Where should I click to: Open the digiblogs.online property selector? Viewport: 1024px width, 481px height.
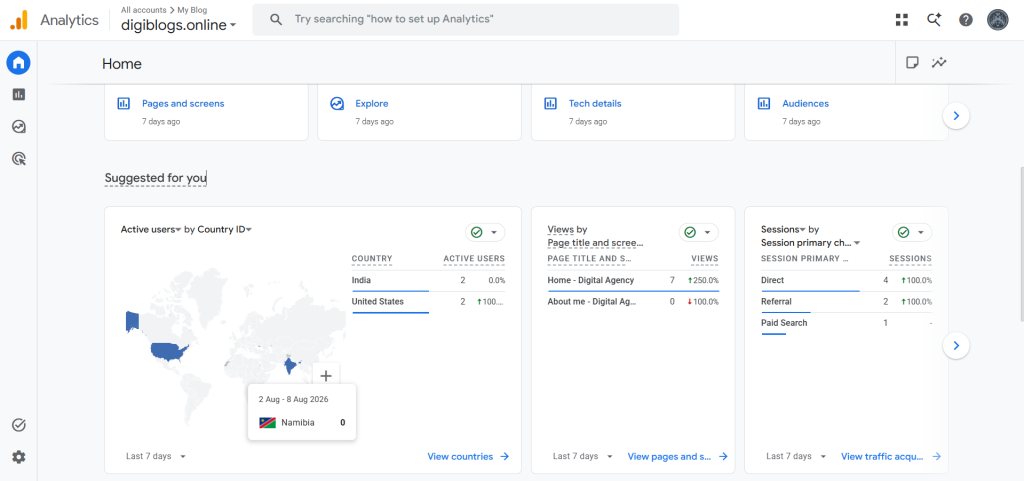[x=178, y=25]
